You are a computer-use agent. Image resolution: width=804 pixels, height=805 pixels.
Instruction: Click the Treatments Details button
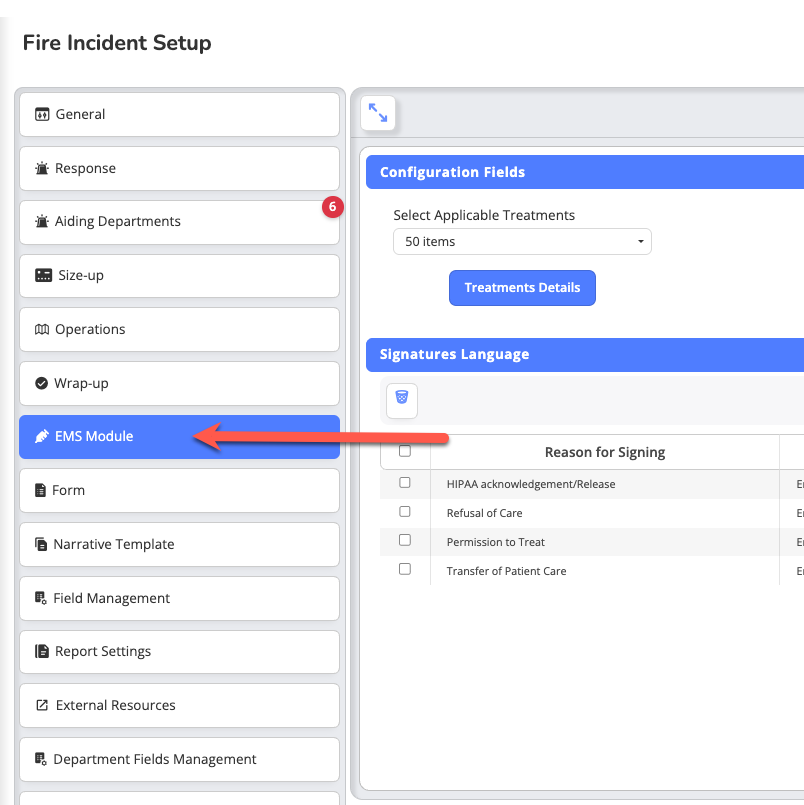[522, 288]
